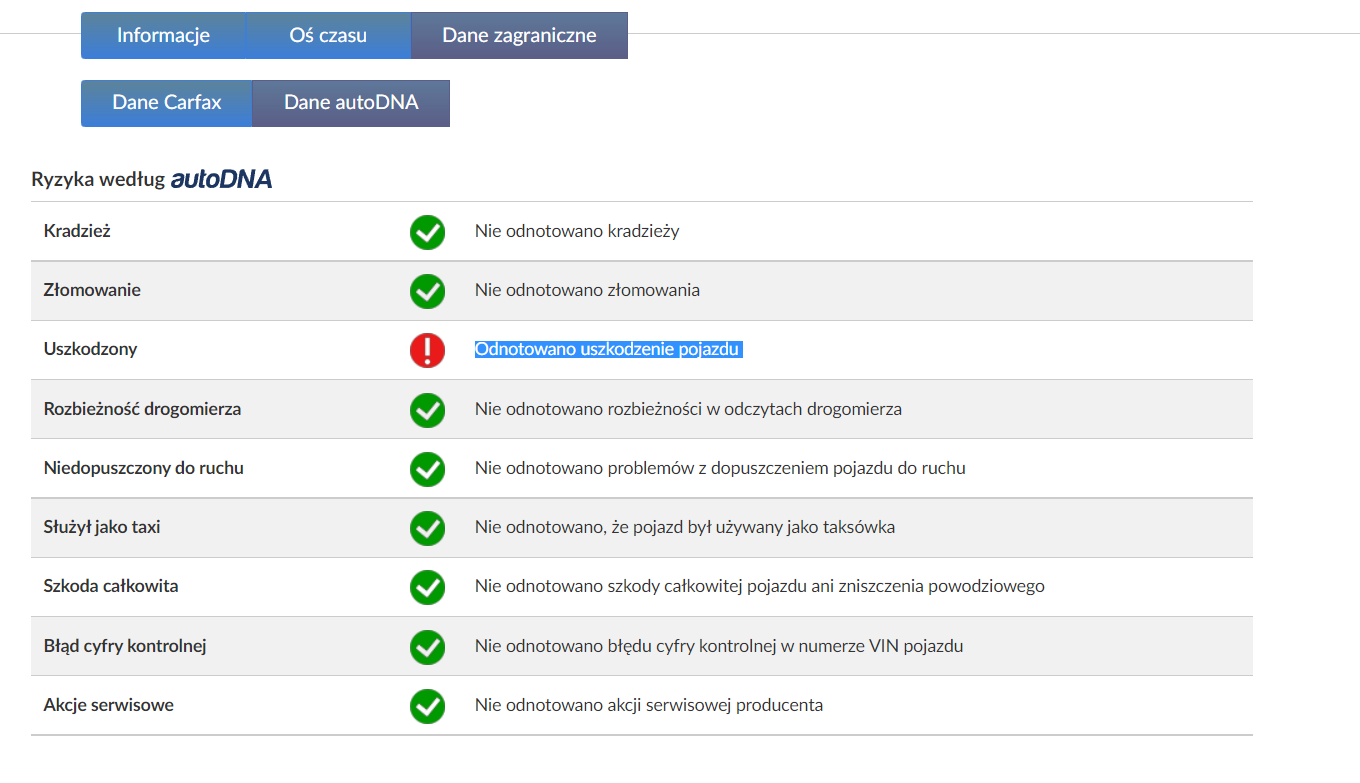
Task: Click text about cyfry kontrolnej w numerze VIN
Action: click(719, 645)
